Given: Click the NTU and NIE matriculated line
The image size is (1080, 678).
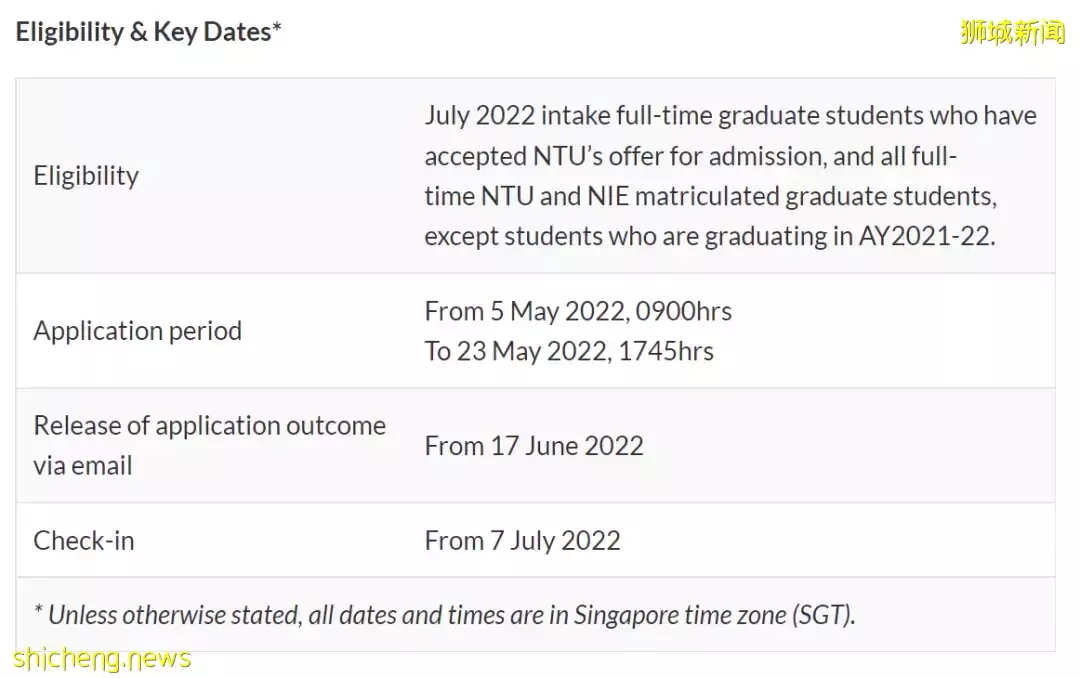Looking at the screenshot, I should pyautogui.click(x=710, y=196).
